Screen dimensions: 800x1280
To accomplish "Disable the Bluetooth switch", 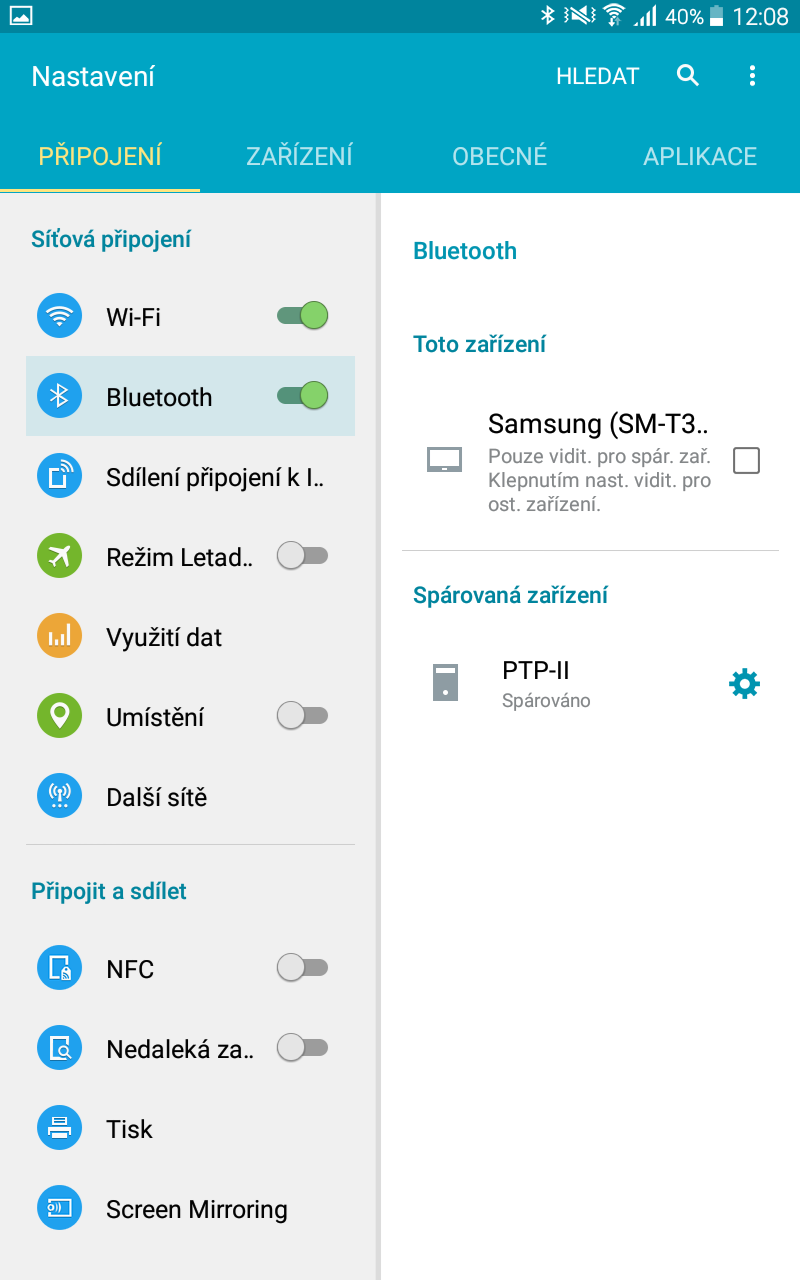I will pyautogui.click(x=302, y=396).
